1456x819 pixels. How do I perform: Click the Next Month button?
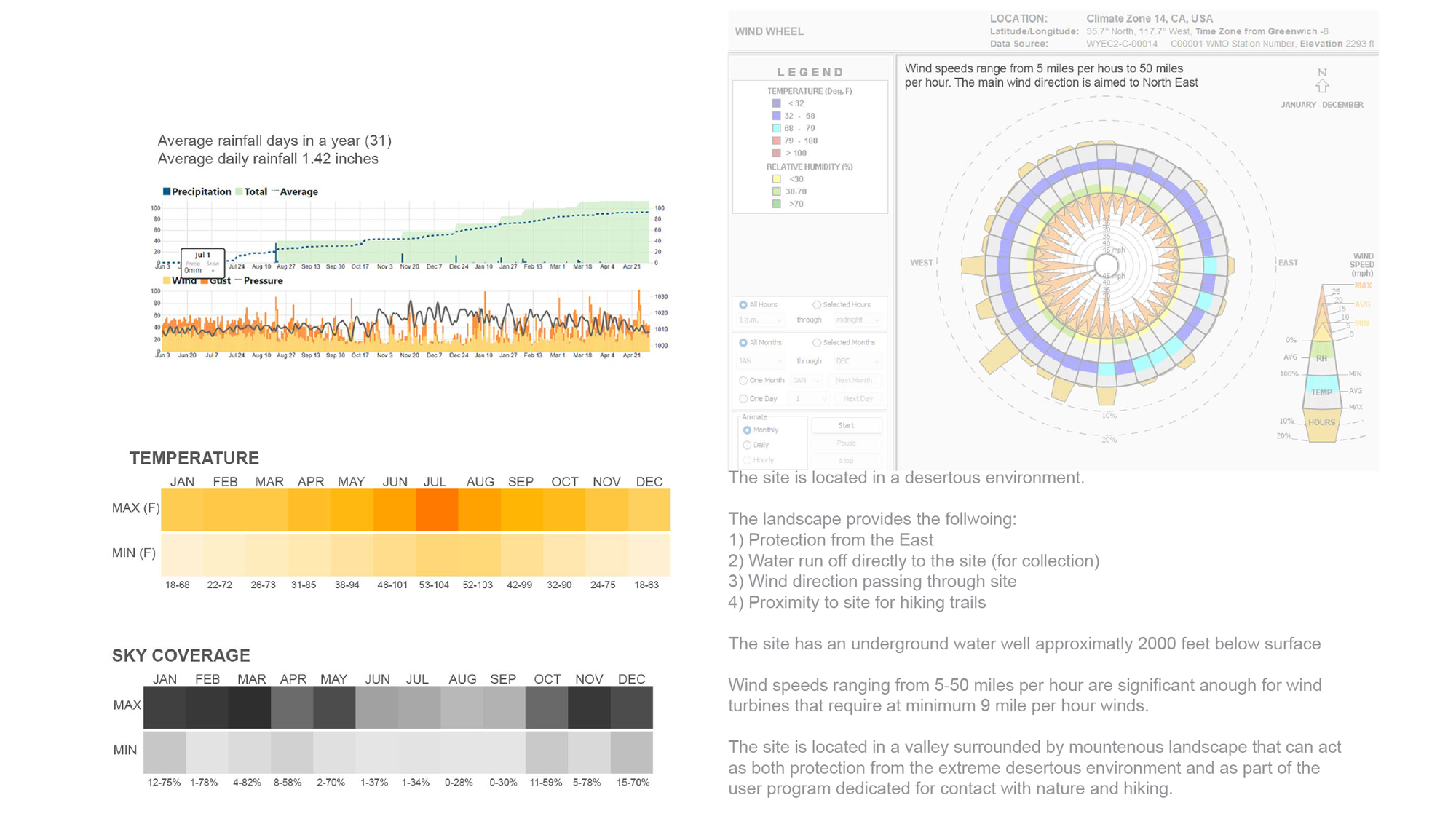coord(853,381)
